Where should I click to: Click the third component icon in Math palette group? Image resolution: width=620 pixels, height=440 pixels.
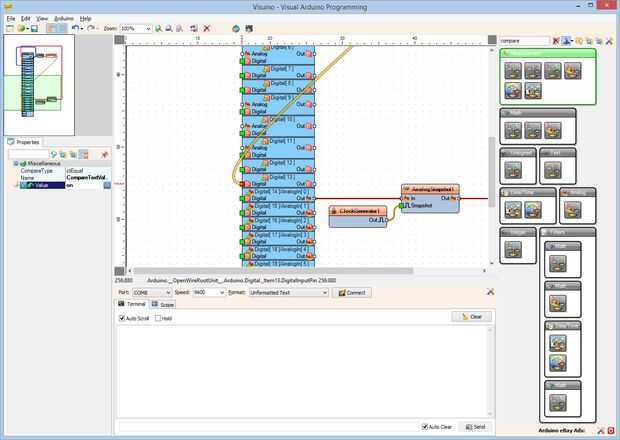[x=552, y=131]
